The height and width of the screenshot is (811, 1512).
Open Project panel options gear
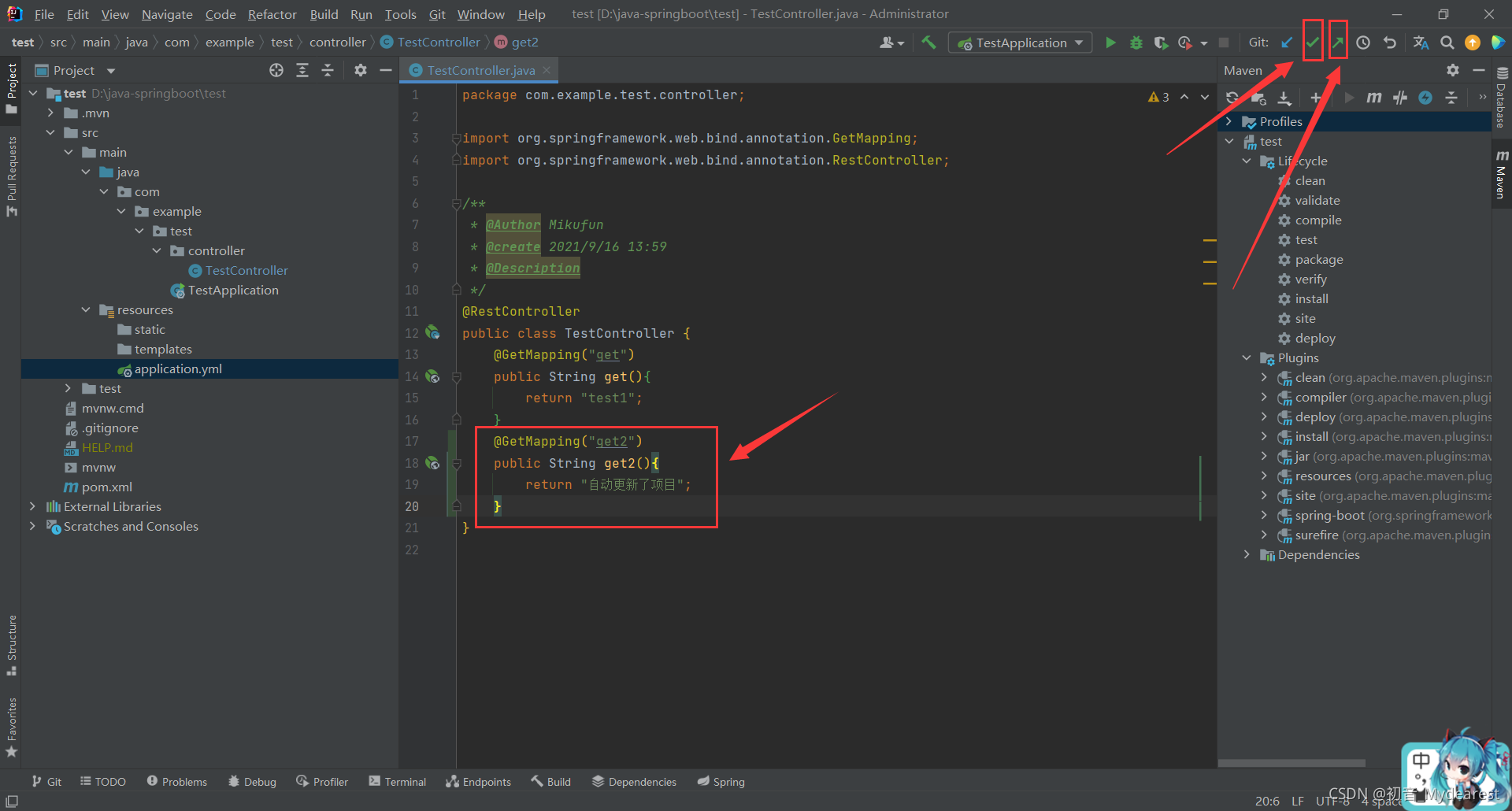pyautogui.click(x=361, y=70)
